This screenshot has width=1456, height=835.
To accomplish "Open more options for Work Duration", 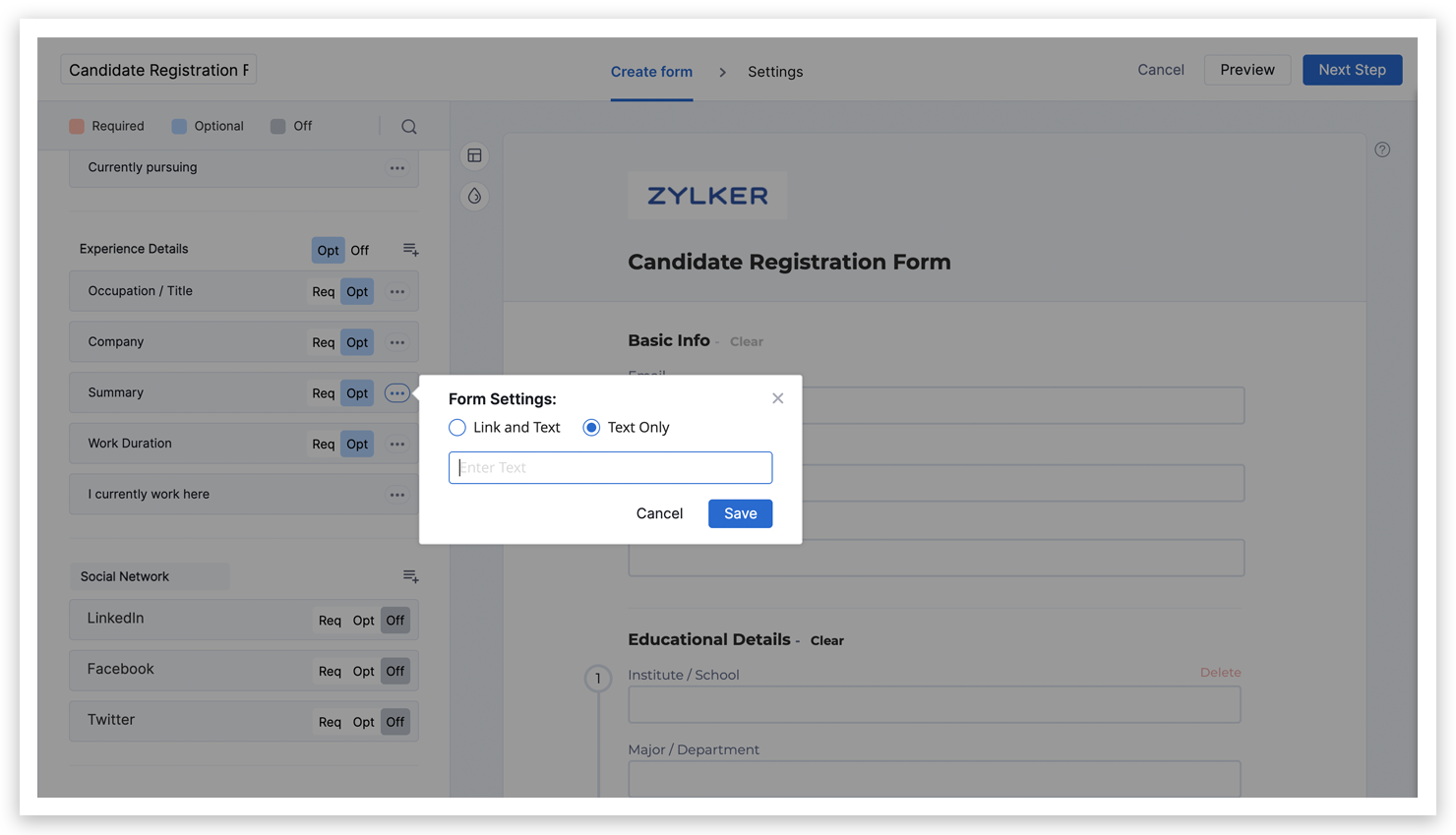I will click(x=396, y=445).
